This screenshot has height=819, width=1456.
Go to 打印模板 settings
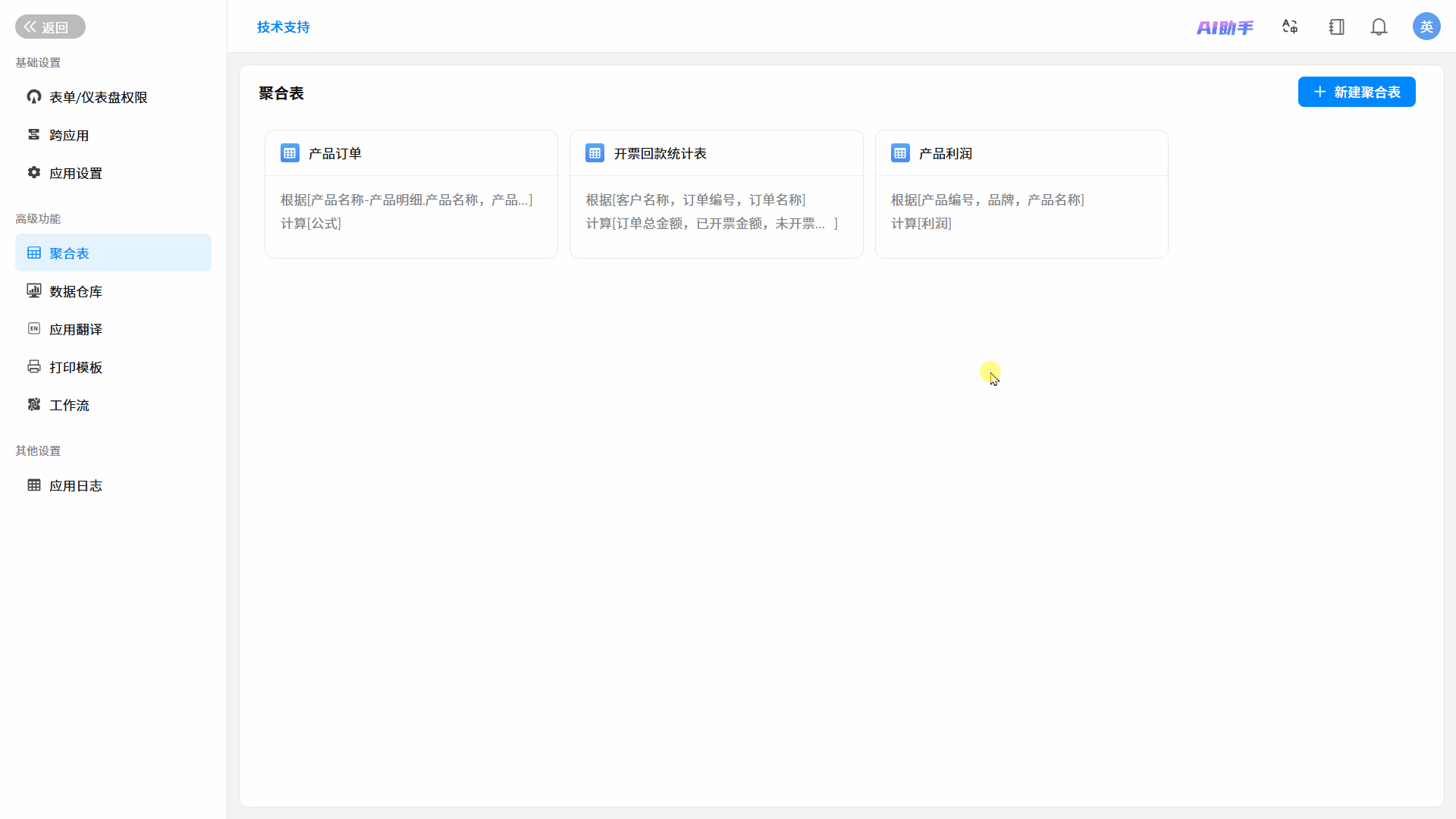click(113, 367)
